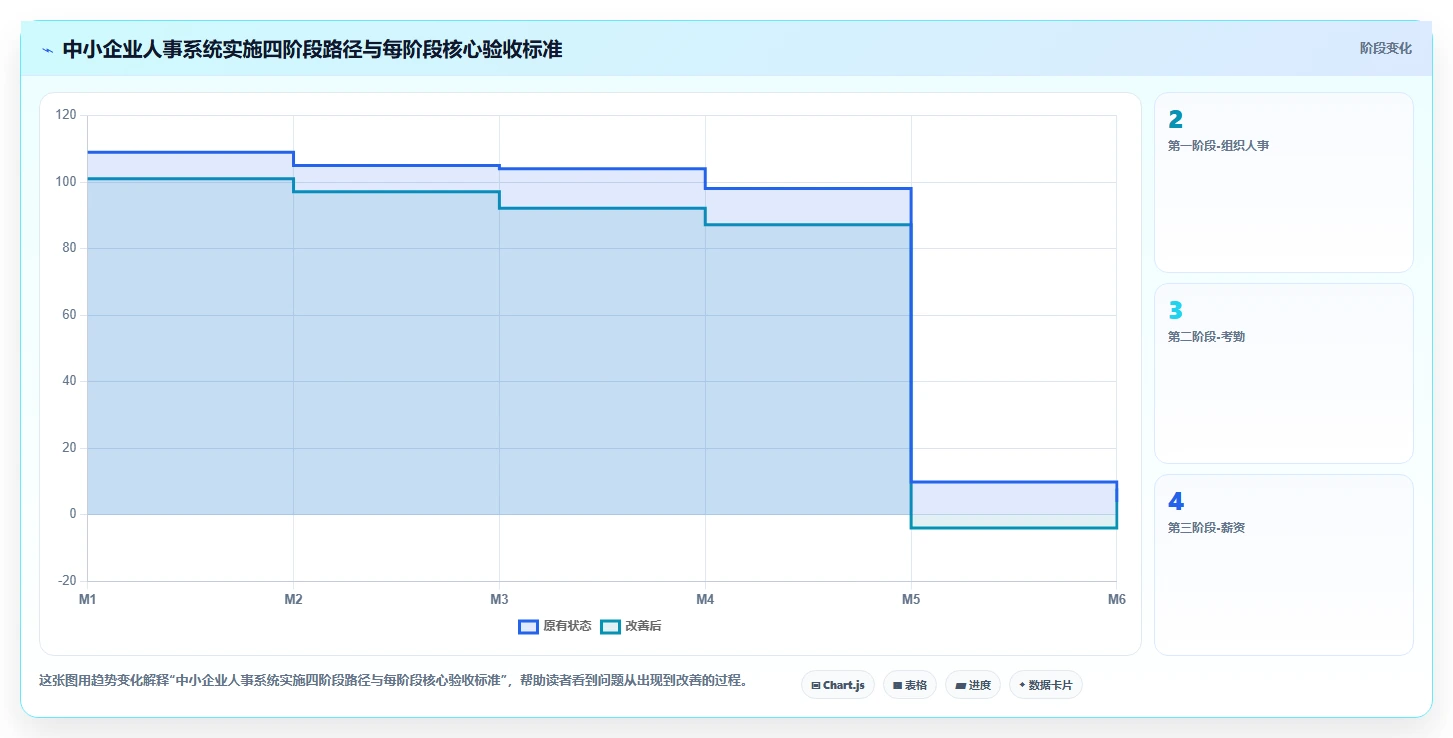Click the 改善后 teal legend swatch
This screenshot has width=1453, height=738.
[610, 626]
